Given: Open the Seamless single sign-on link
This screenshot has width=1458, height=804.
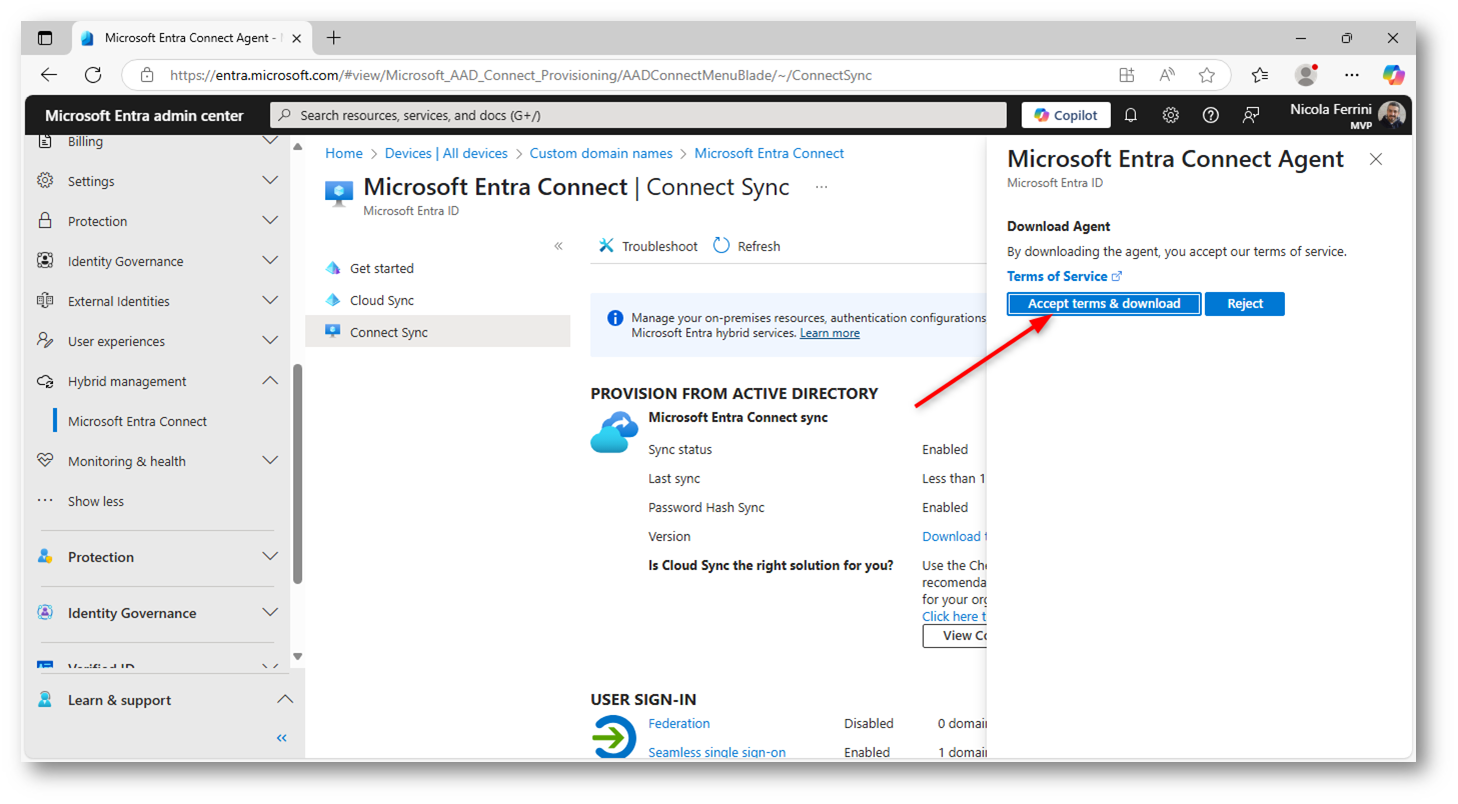Looking at the screenshot, I should tap(717, 752).
